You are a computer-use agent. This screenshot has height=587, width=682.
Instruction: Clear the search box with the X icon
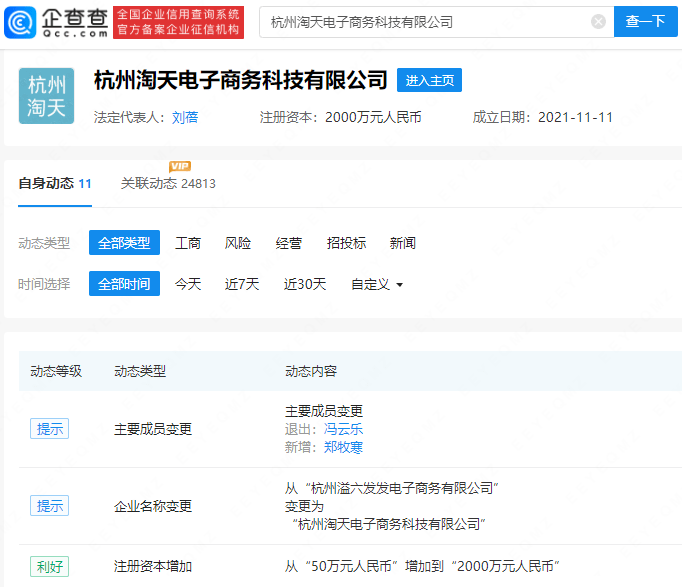(598, 22)
